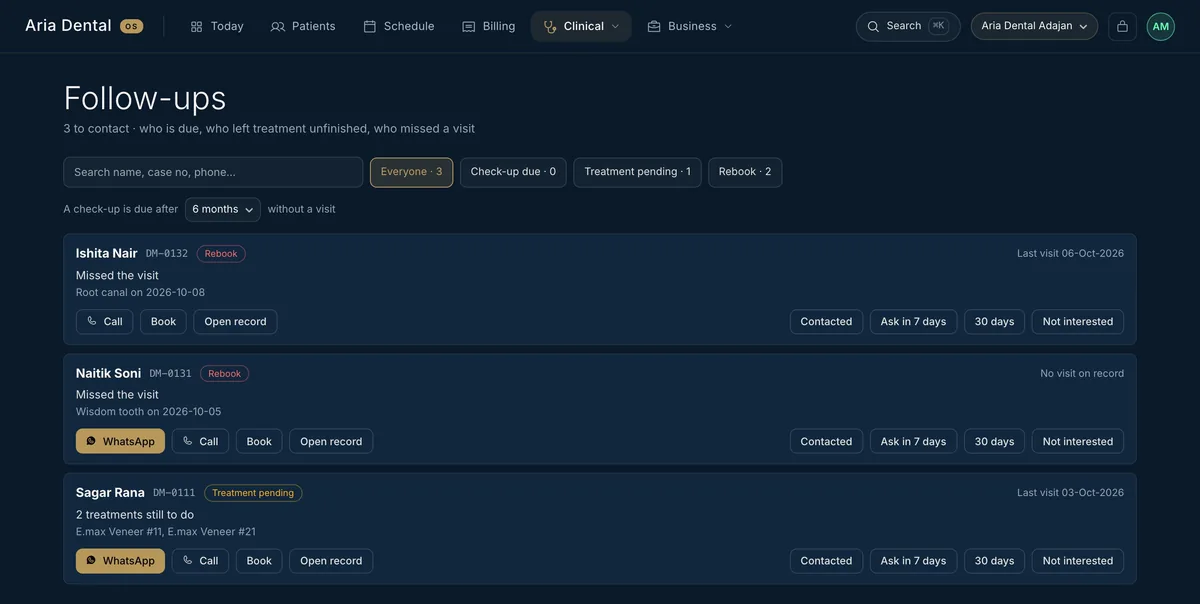This screenshot has width=1200, height=604.
Task: Ask Ishita Nair again in 7 days
Action: (913, 322)
